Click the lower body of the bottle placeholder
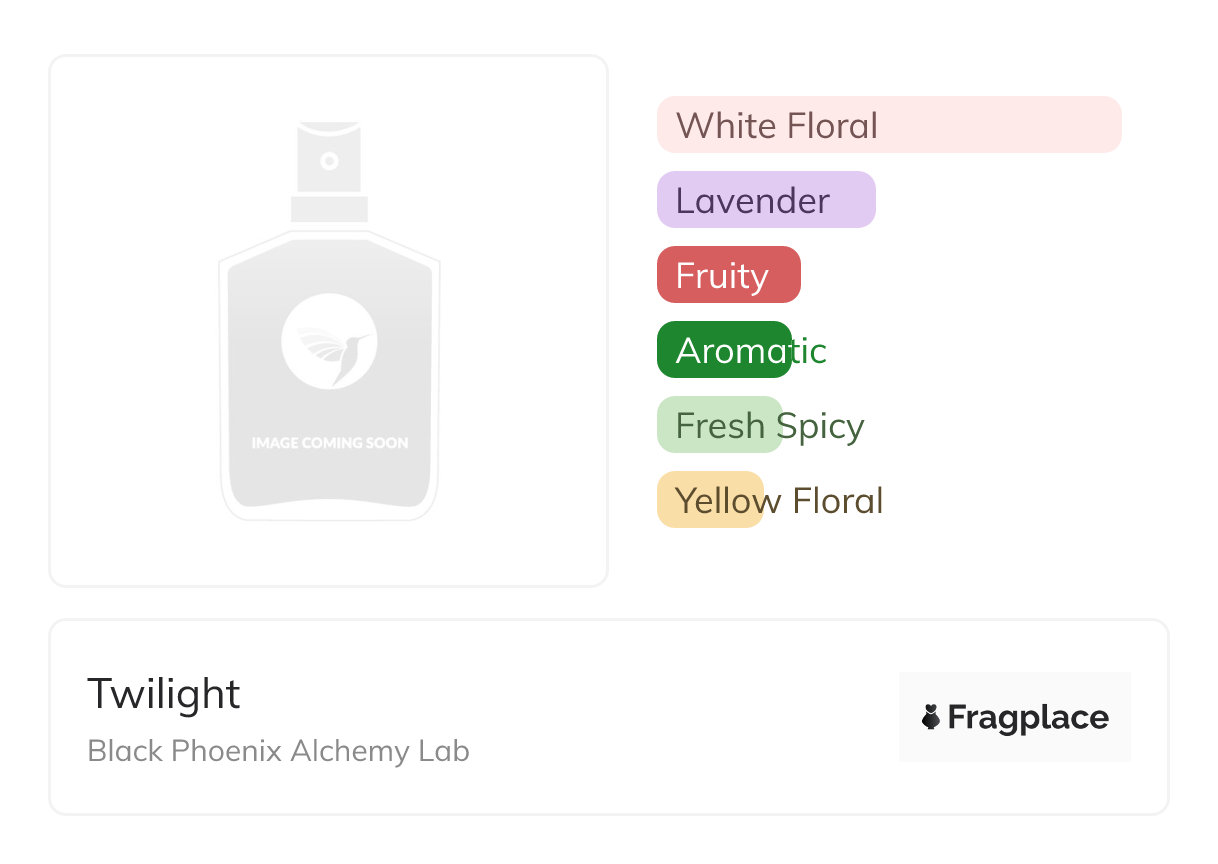 tap(329, 480)
